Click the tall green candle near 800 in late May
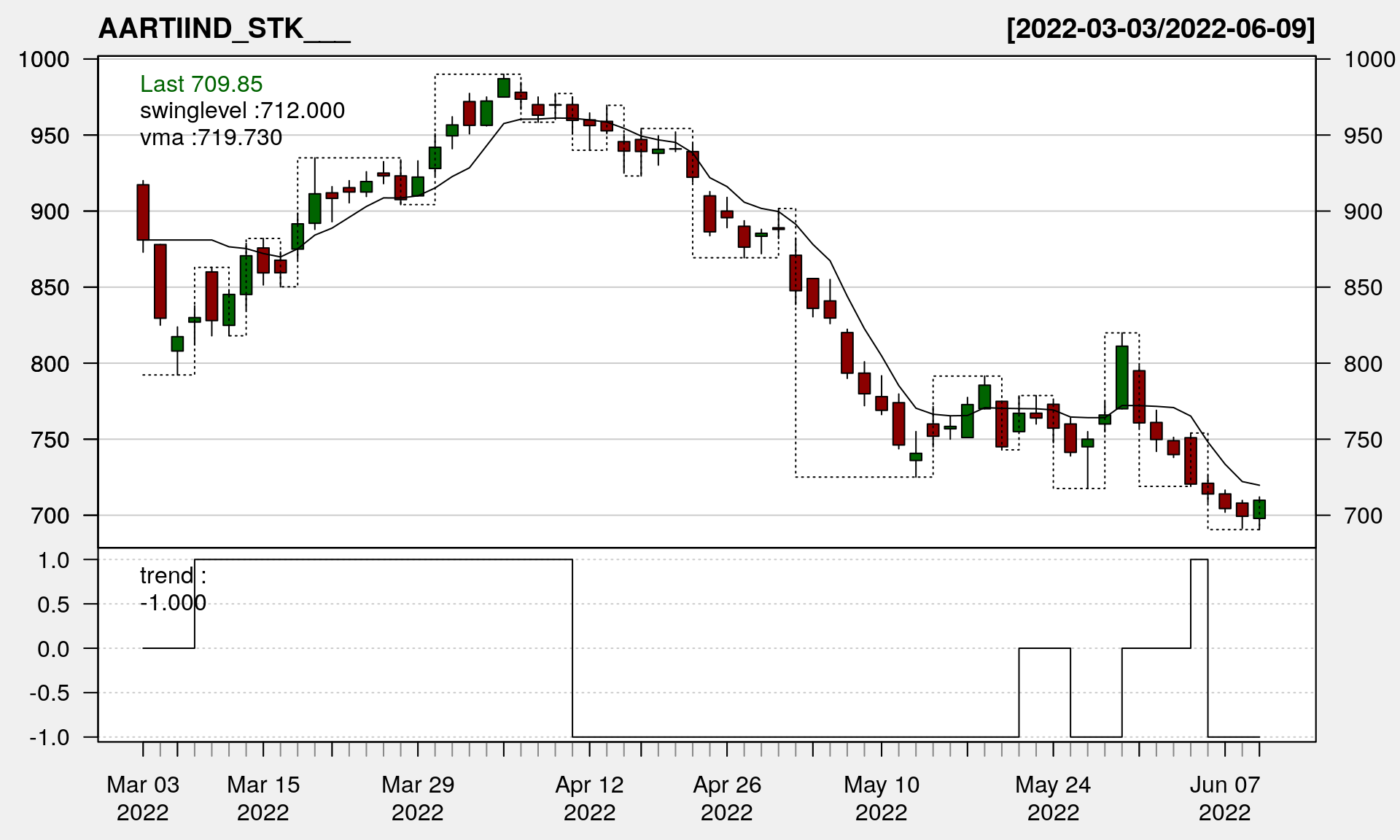The height and width of the screenshot is (840, 1400). [1122, 377]
